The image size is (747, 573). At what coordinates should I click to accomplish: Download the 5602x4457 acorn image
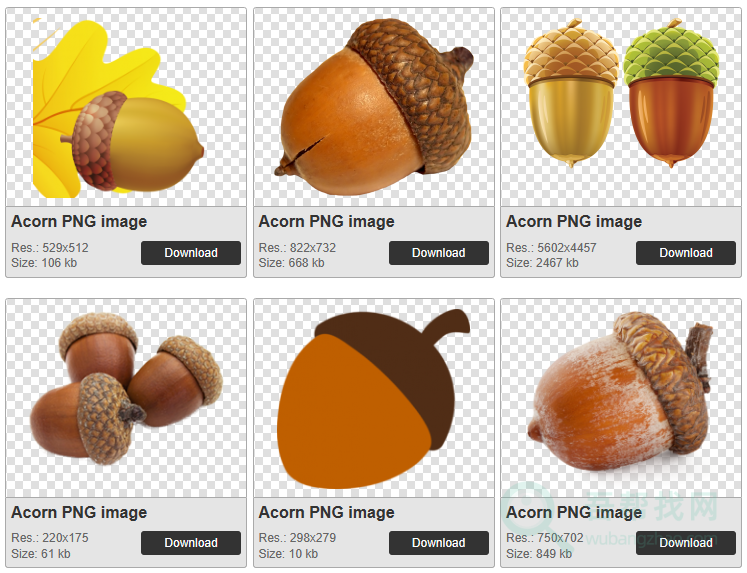(x=685, y=253)
